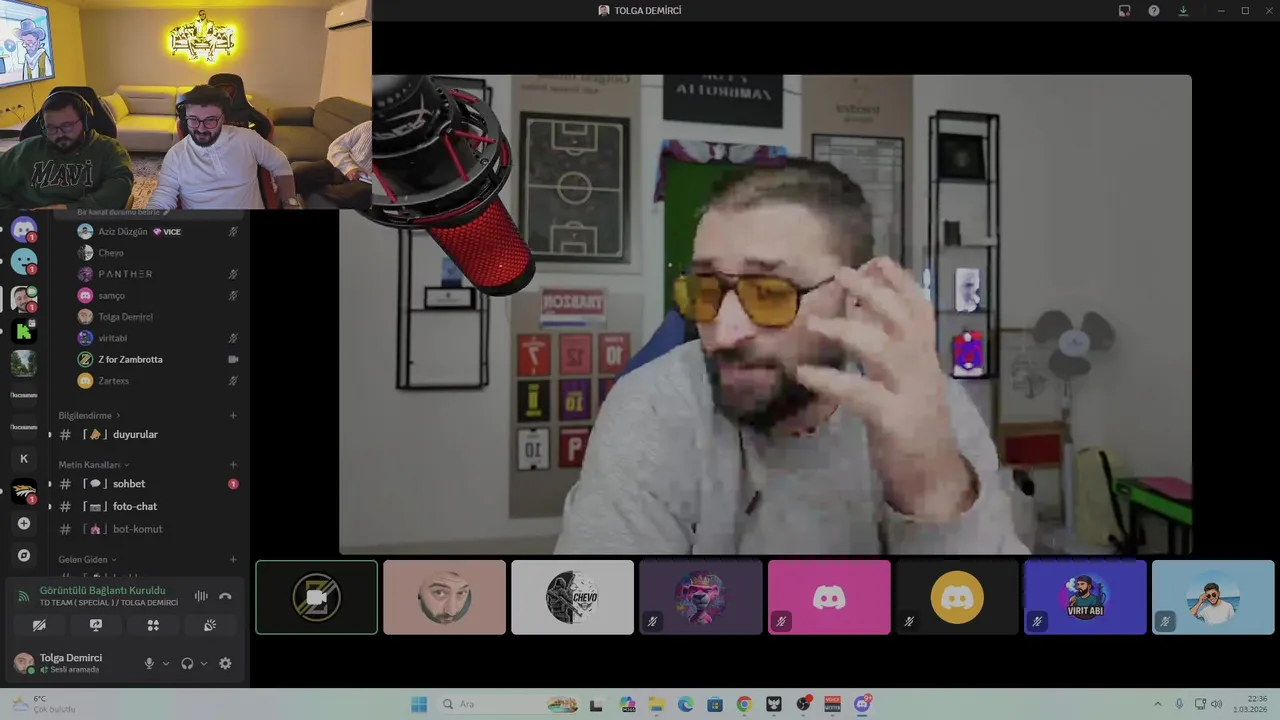Select Z for Zambrotta in voice list
Viewport: 1280px width, 720px height.
[x=158, y=359]
